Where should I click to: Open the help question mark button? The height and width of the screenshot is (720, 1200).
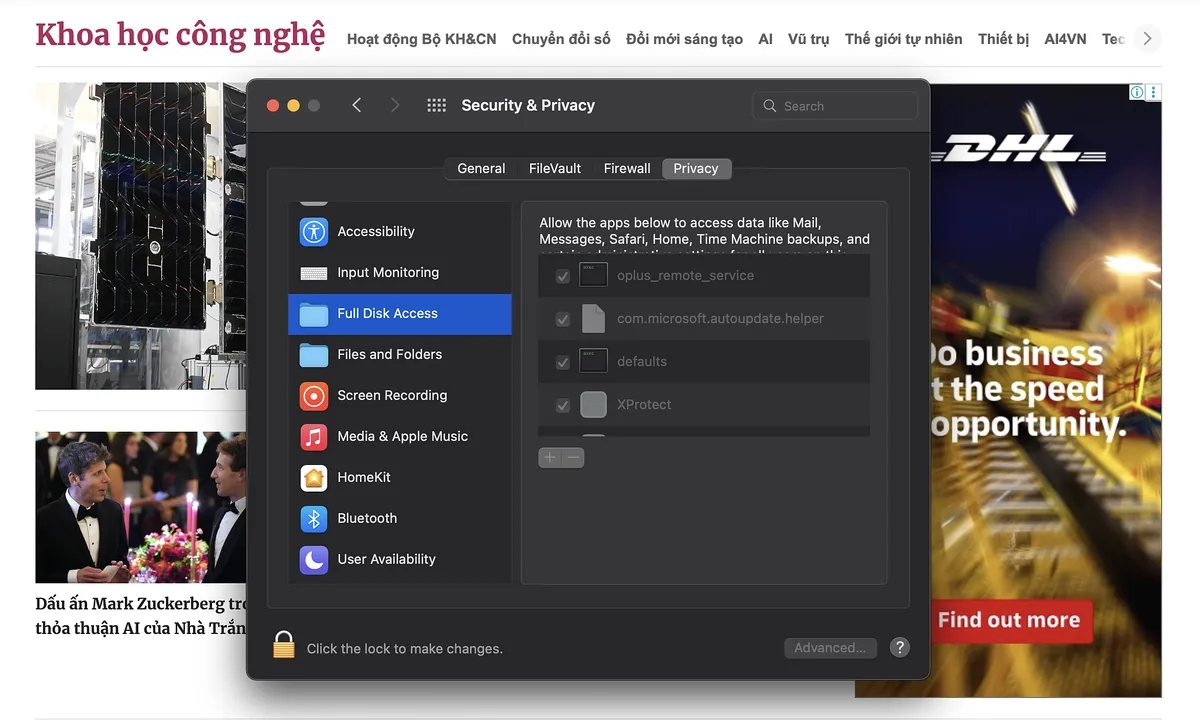pyautogui.click(x=900, y=647)
